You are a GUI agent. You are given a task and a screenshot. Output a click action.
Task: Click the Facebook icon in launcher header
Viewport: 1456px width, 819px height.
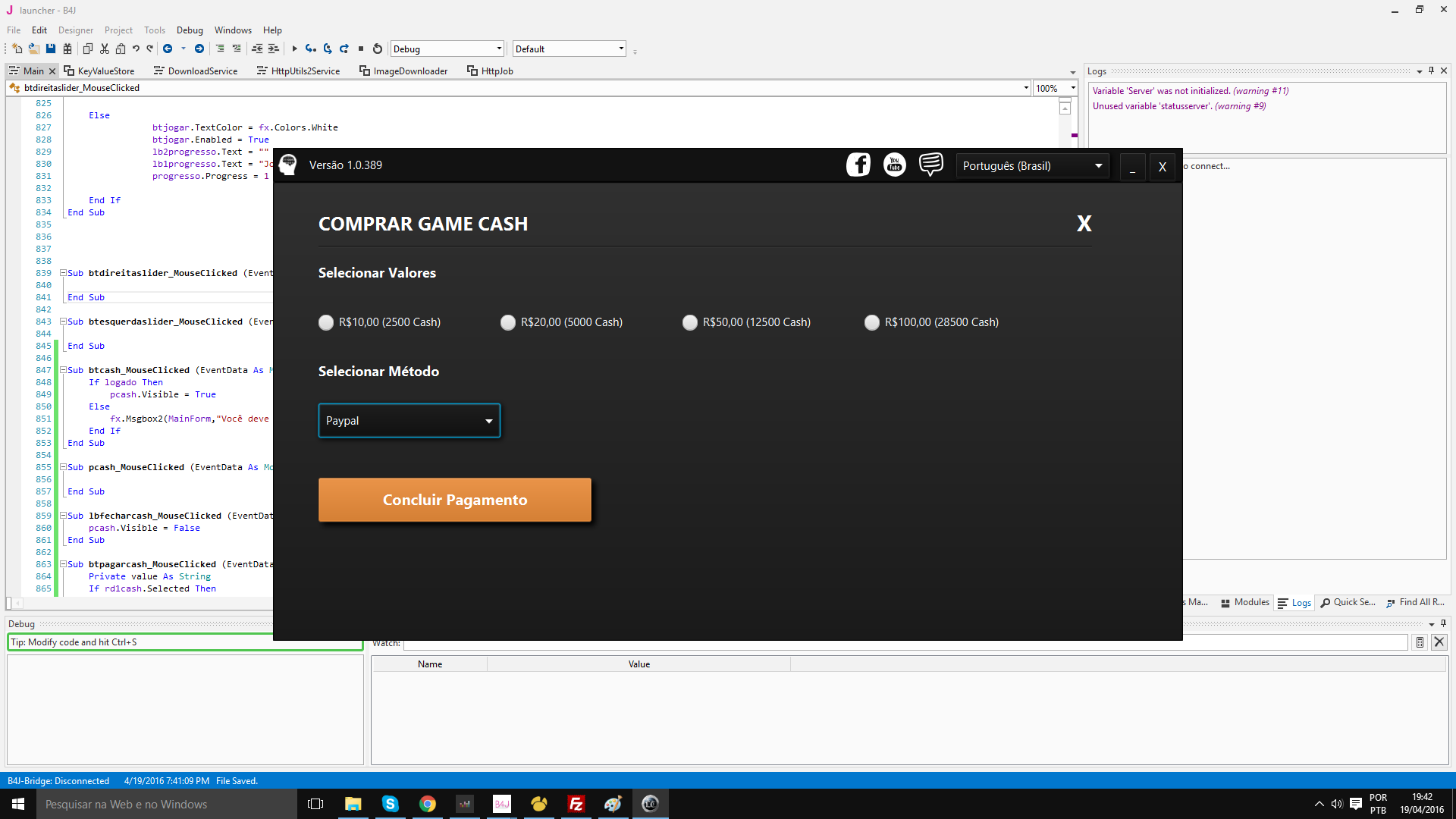pyautogui.click(x=858, y=165)
